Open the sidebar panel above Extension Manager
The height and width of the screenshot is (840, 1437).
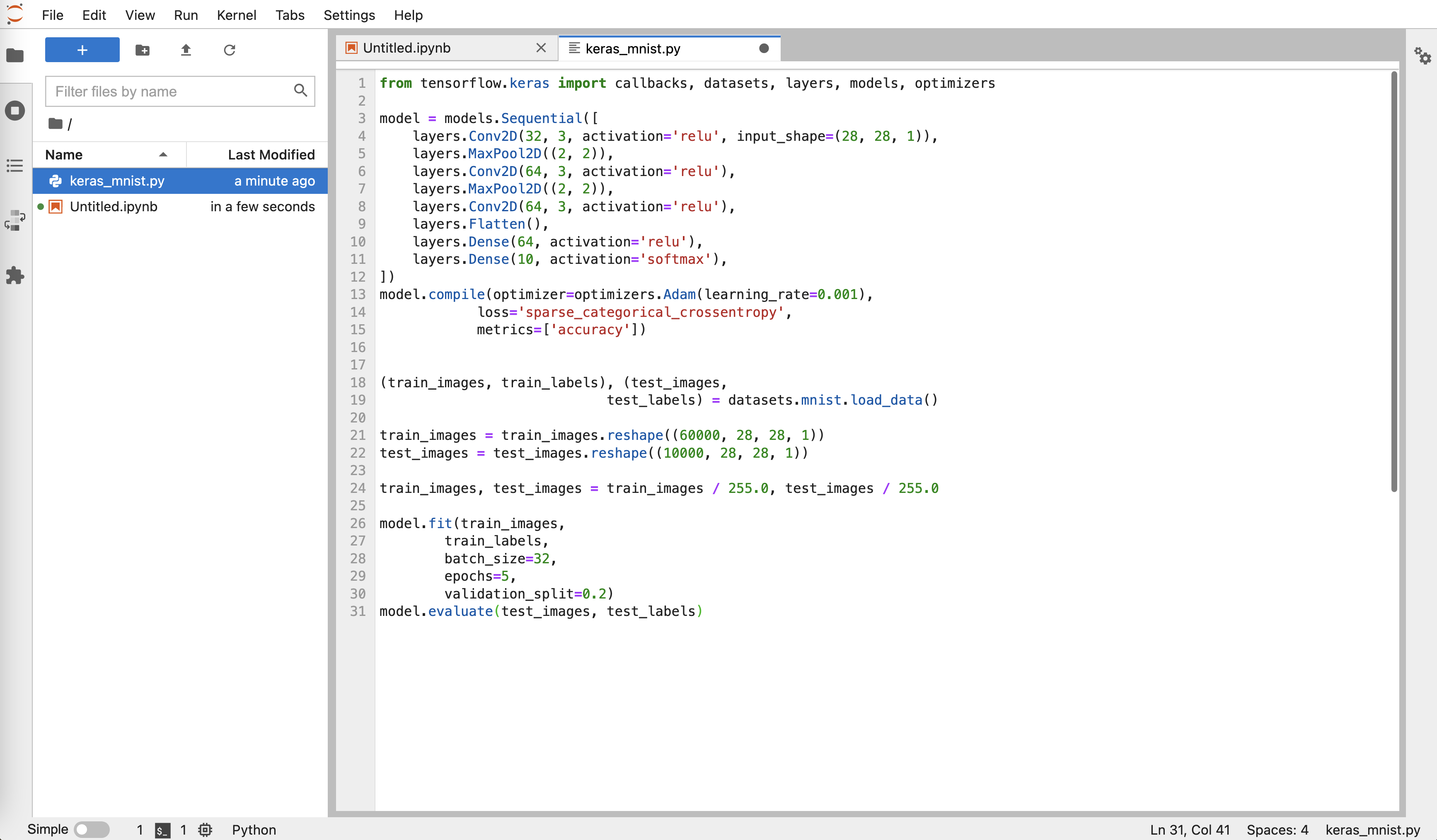(x=15, y=220)
